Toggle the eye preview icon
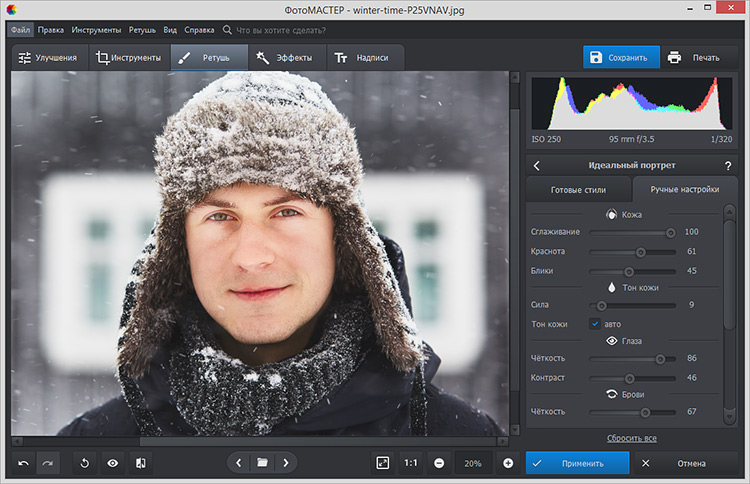Image resolution: width=750 pixels, height=484 pixels. point(112,463)
